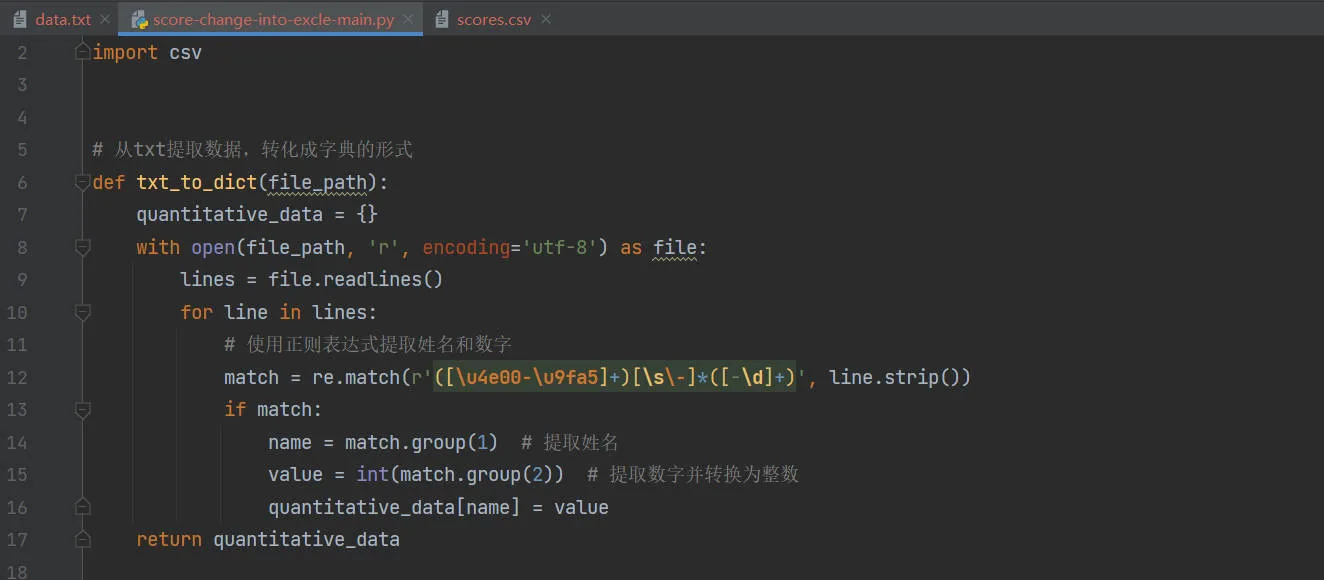Collapse the for line in lines loop
This screenshot has width=1324, height=580.
83,313
